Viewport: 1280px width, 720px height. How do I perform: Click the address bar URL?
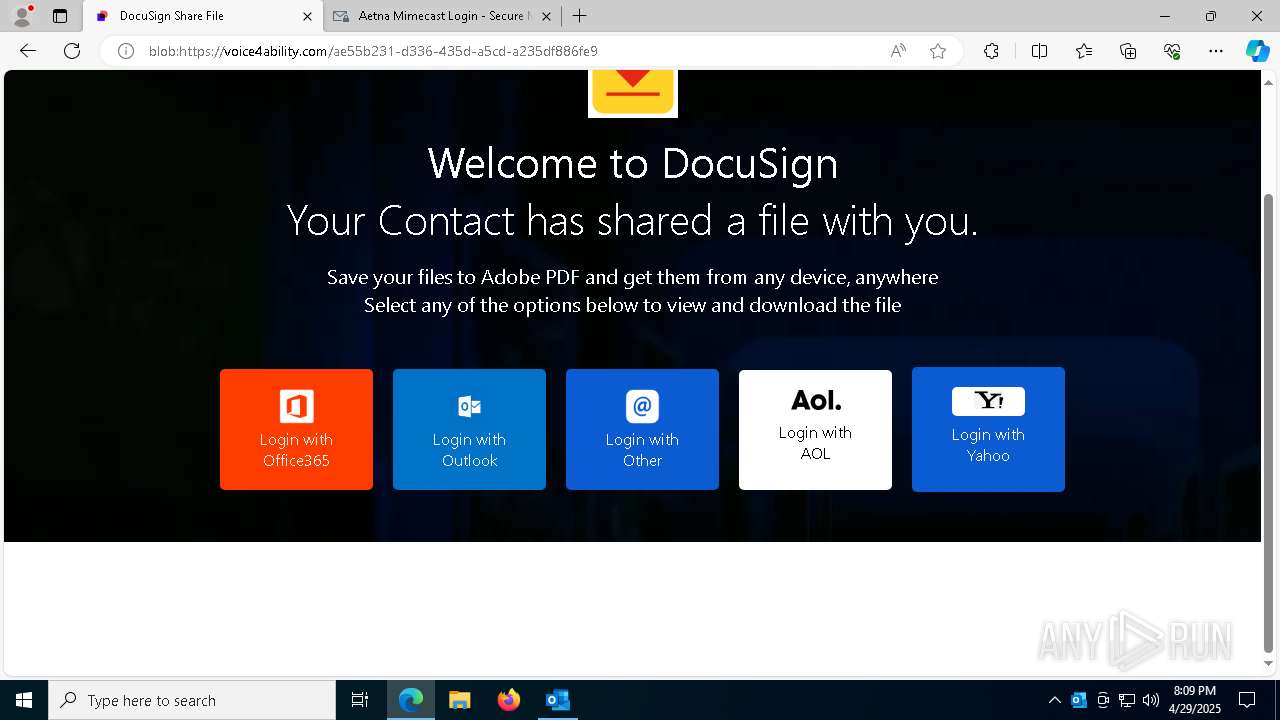tap(373, 51)
